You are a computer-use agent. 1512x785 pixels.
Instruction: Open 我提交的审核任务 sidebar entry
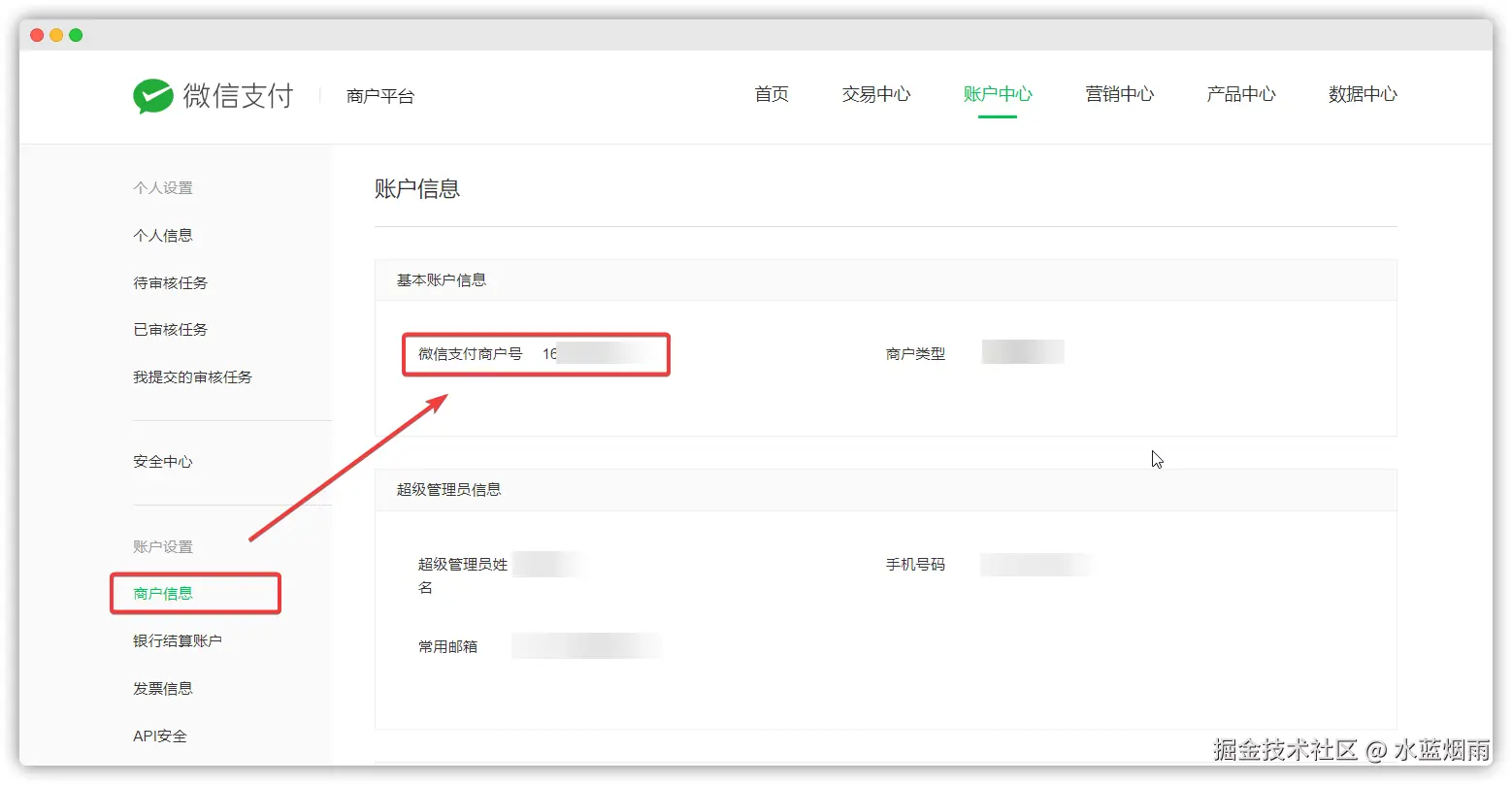click(193, 377)
